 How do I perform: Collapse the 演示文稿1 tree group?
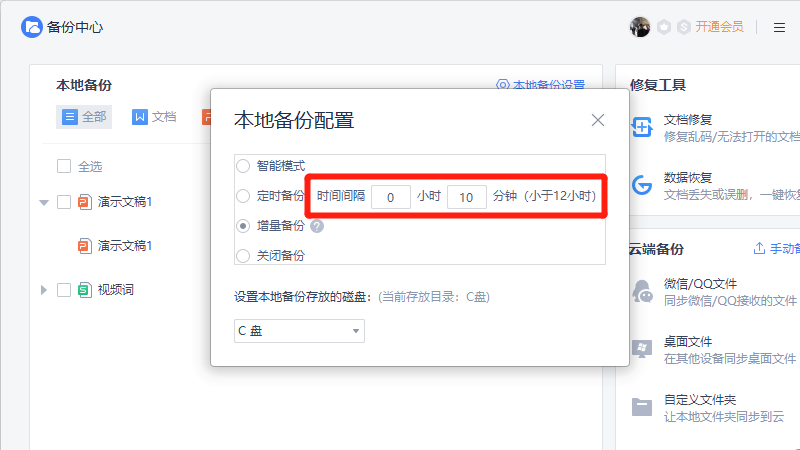tap(43, 202)
